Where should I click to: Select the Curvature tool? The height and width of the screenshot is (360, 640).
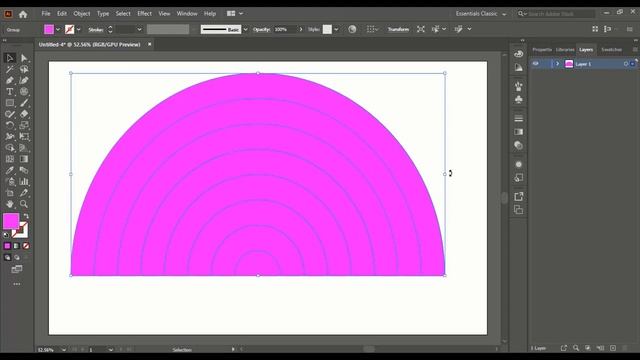tap(24, 80)
